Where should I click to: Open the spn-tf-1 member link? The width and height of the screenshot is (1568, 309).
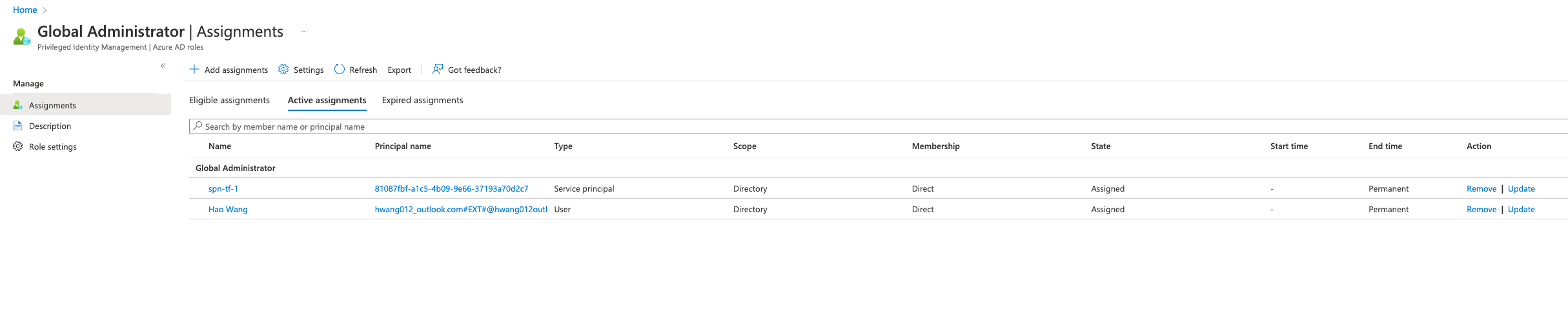(223, 189)
